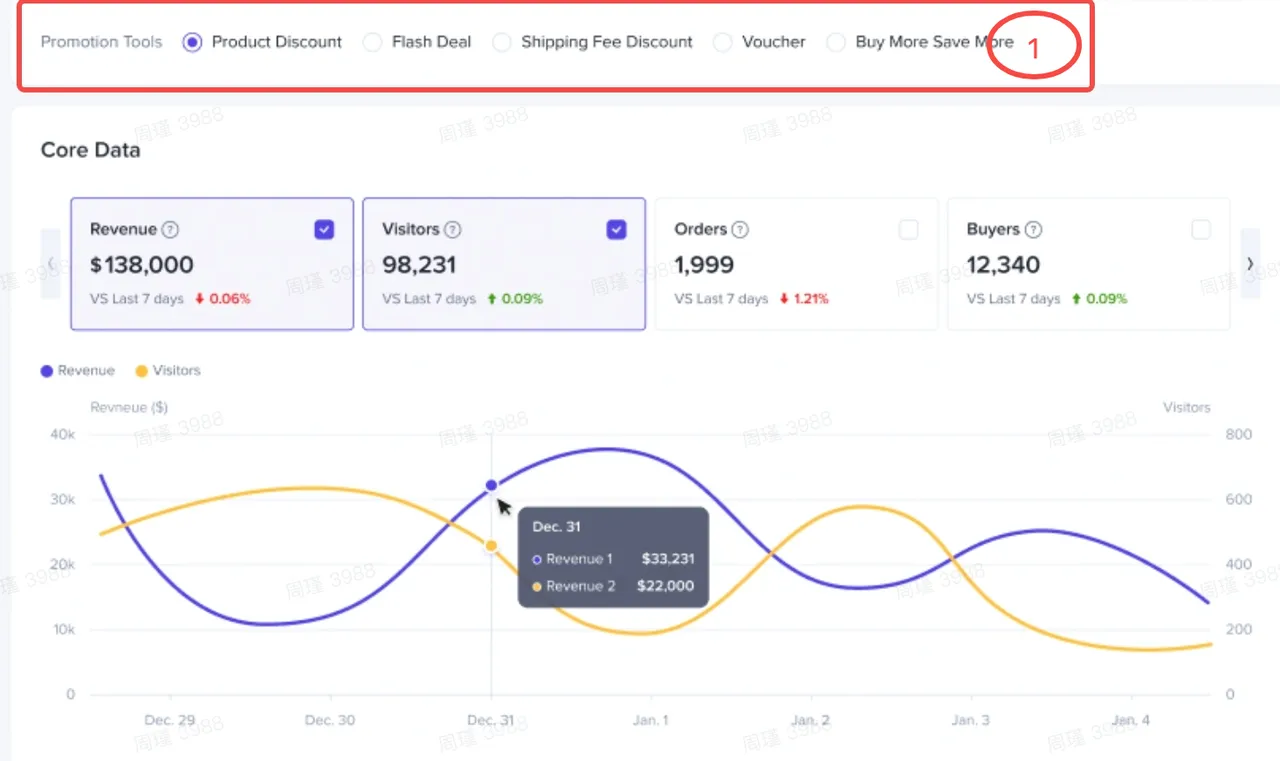
Task: Select Shipping Fee Discount radio option
Action: click(x=502, y=42)
